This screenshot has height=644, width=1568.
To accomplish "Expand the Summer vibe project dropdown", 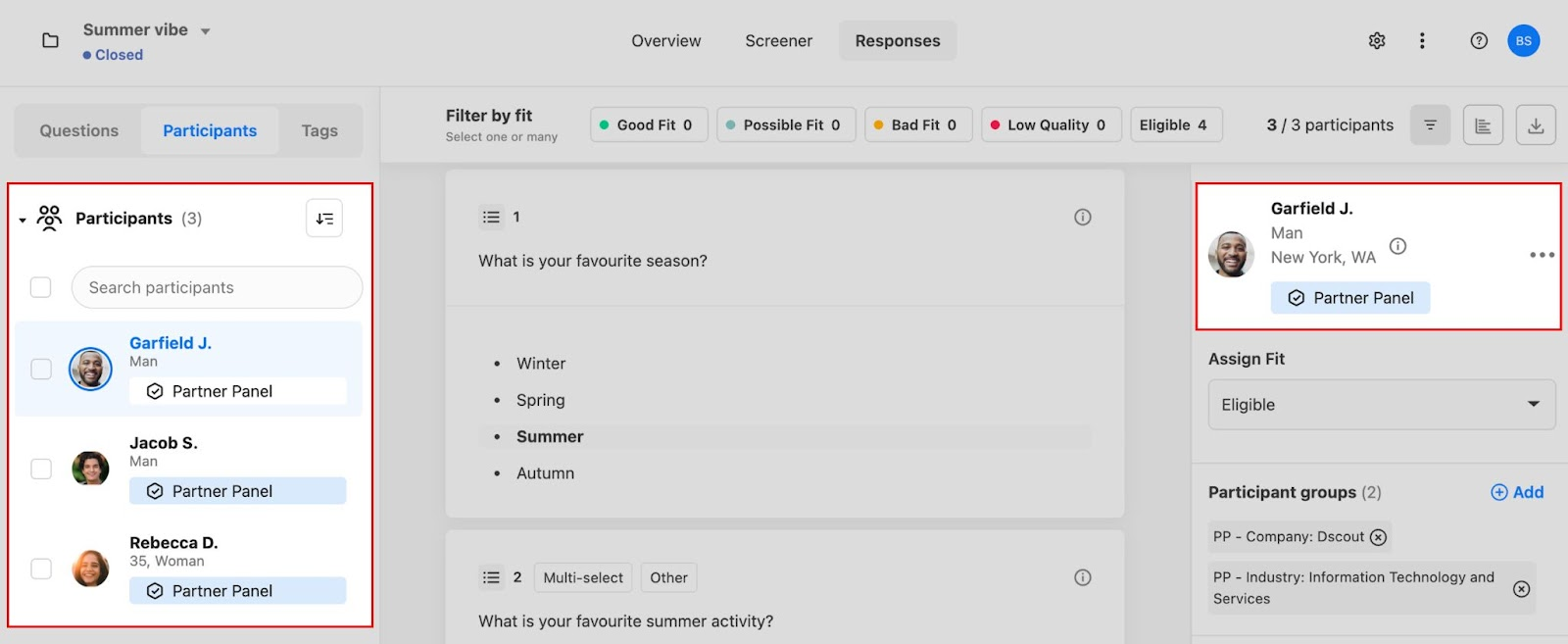I will point(206,31).
